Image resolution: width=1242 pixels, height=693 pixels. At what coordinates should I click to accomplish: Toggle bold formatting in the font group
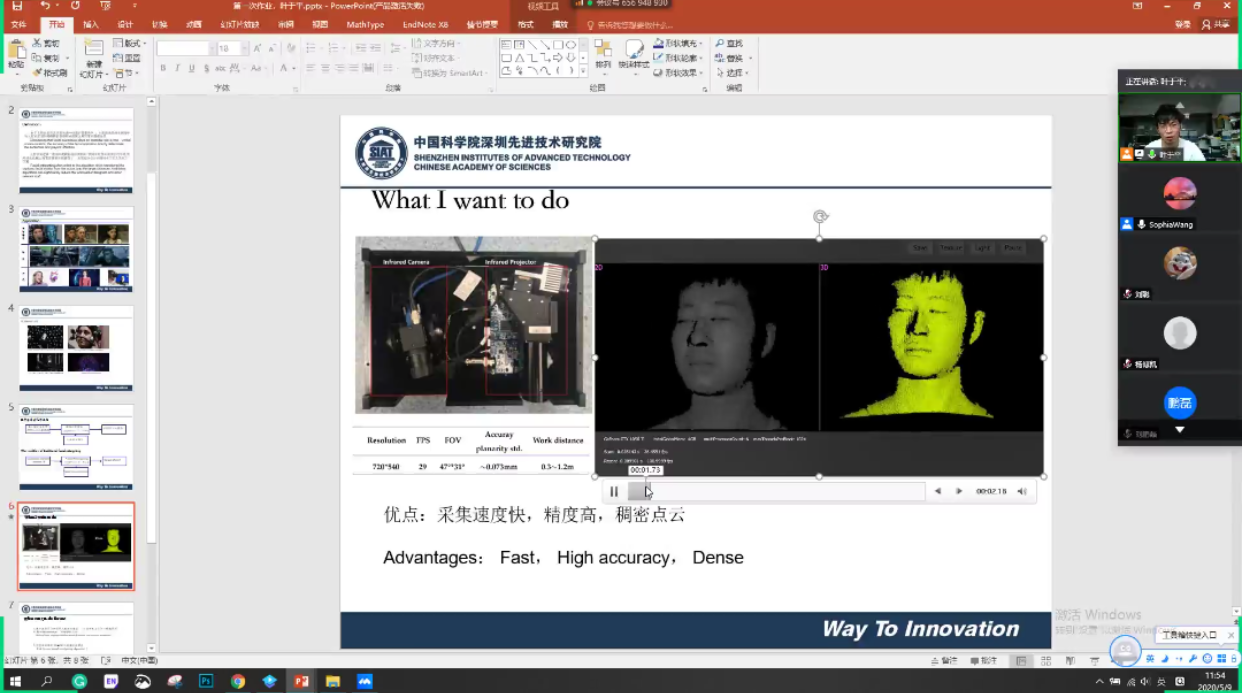tap(163, 68)
